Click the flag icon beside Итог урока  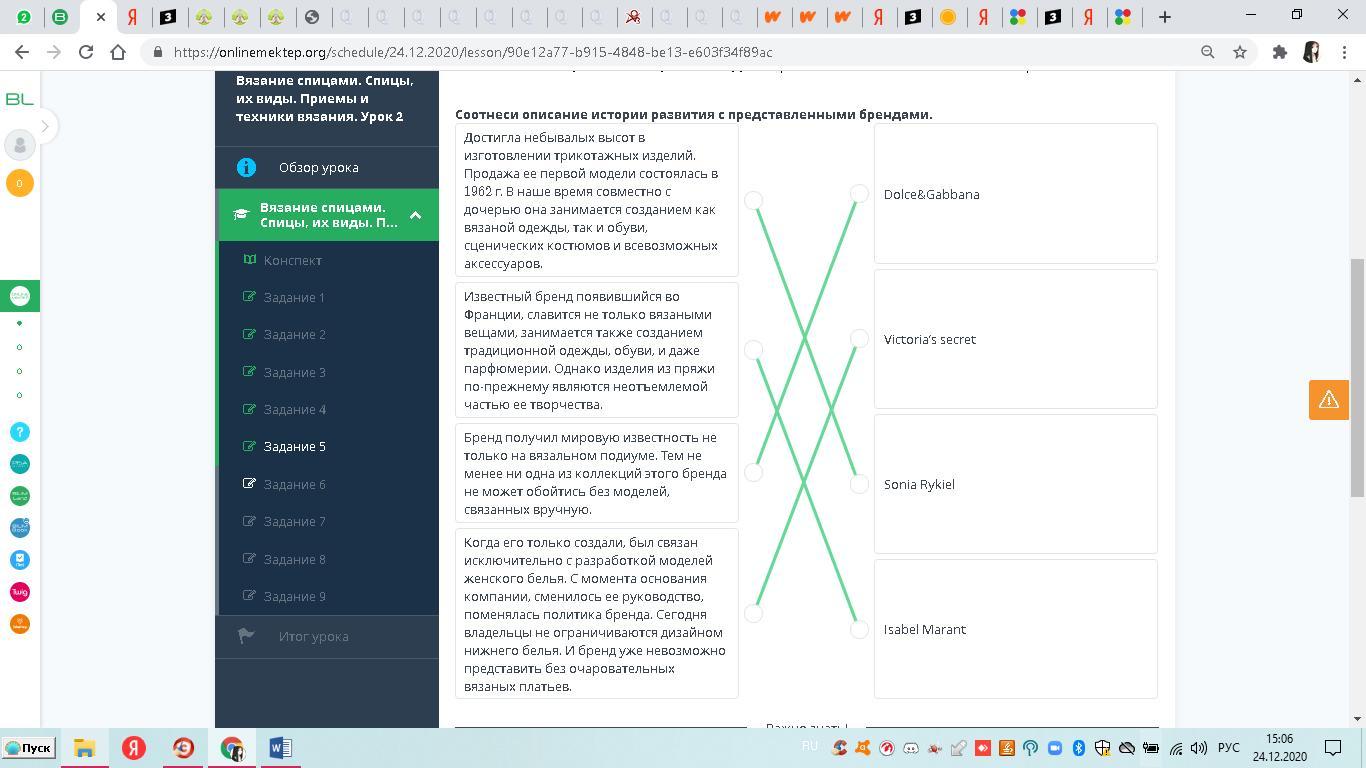(246, 636)
